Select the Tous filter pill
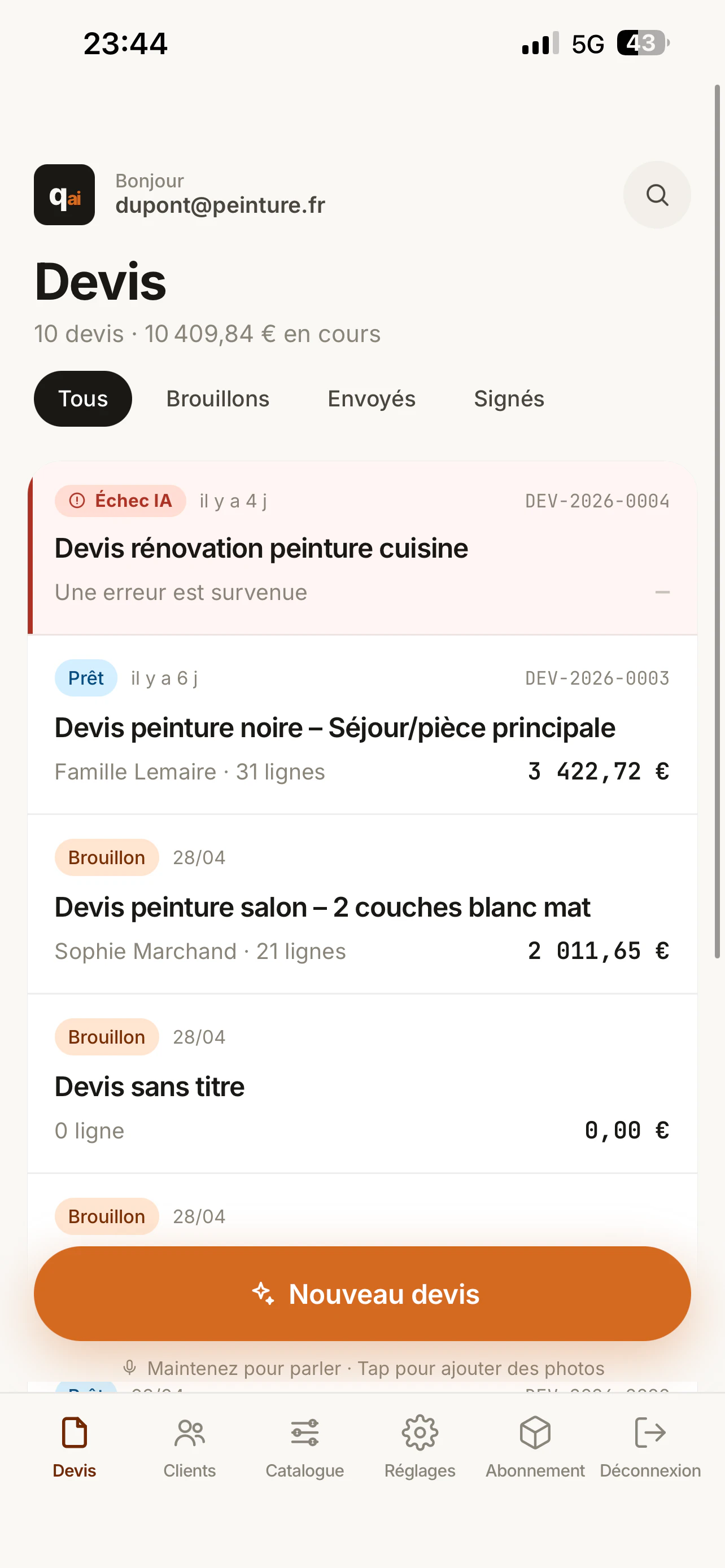 (83, 398)
